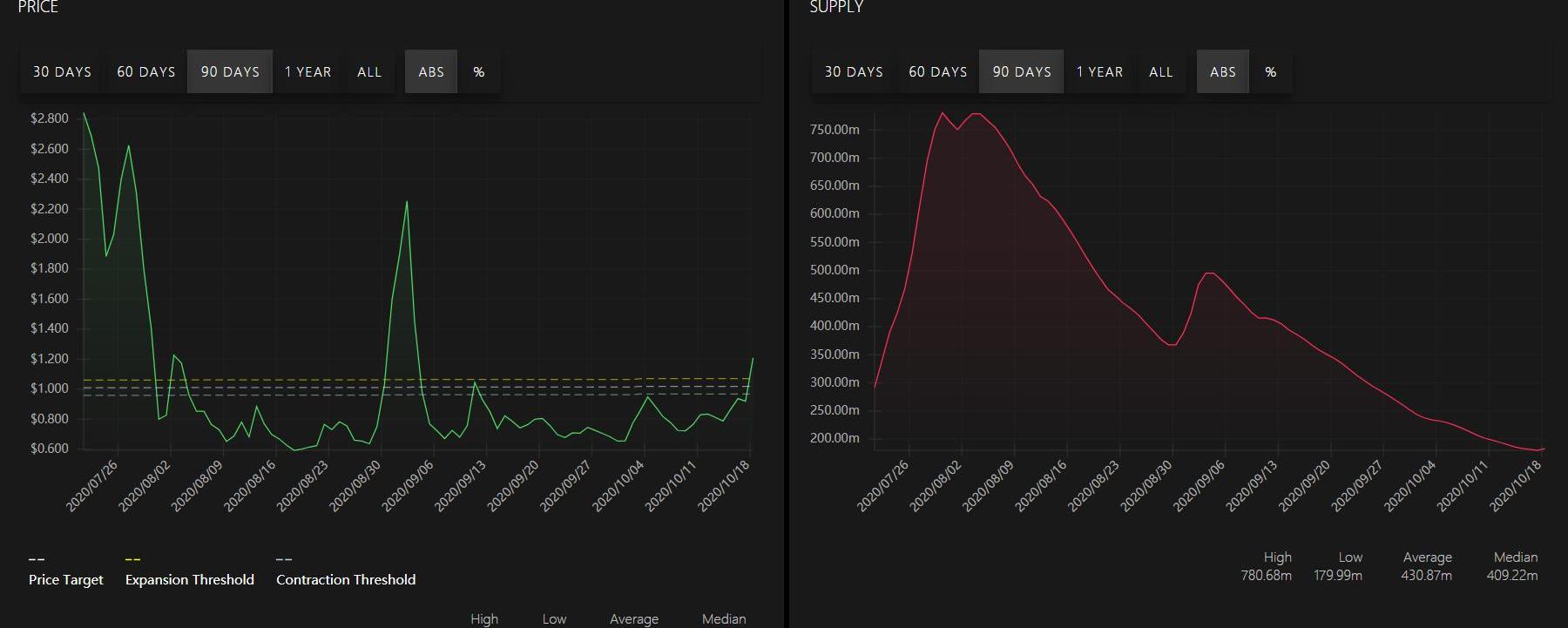Screen dimensions: 1568x628
Task: Toggle ABS mode on the Price chart
Action: 431,72
